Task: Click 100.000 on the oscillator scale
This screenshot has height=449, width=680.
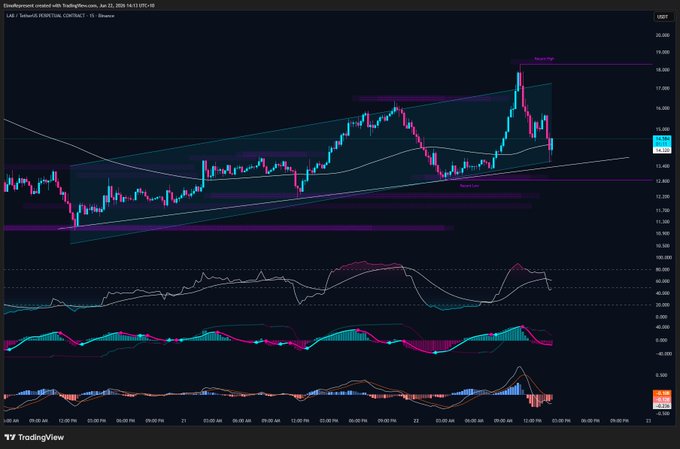Action: [662, 258]
